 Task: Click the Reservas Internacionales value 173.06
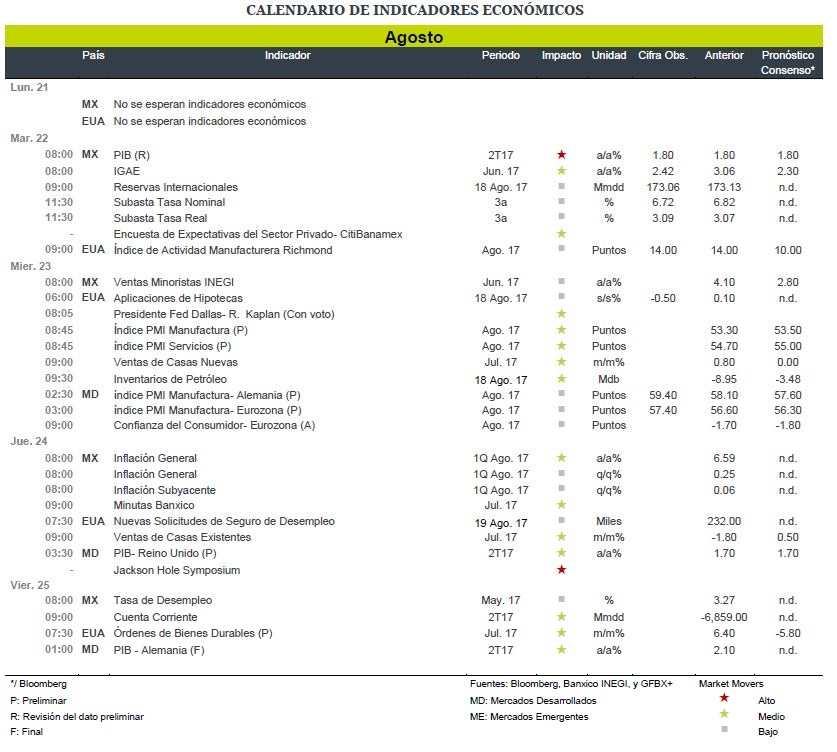662,187
